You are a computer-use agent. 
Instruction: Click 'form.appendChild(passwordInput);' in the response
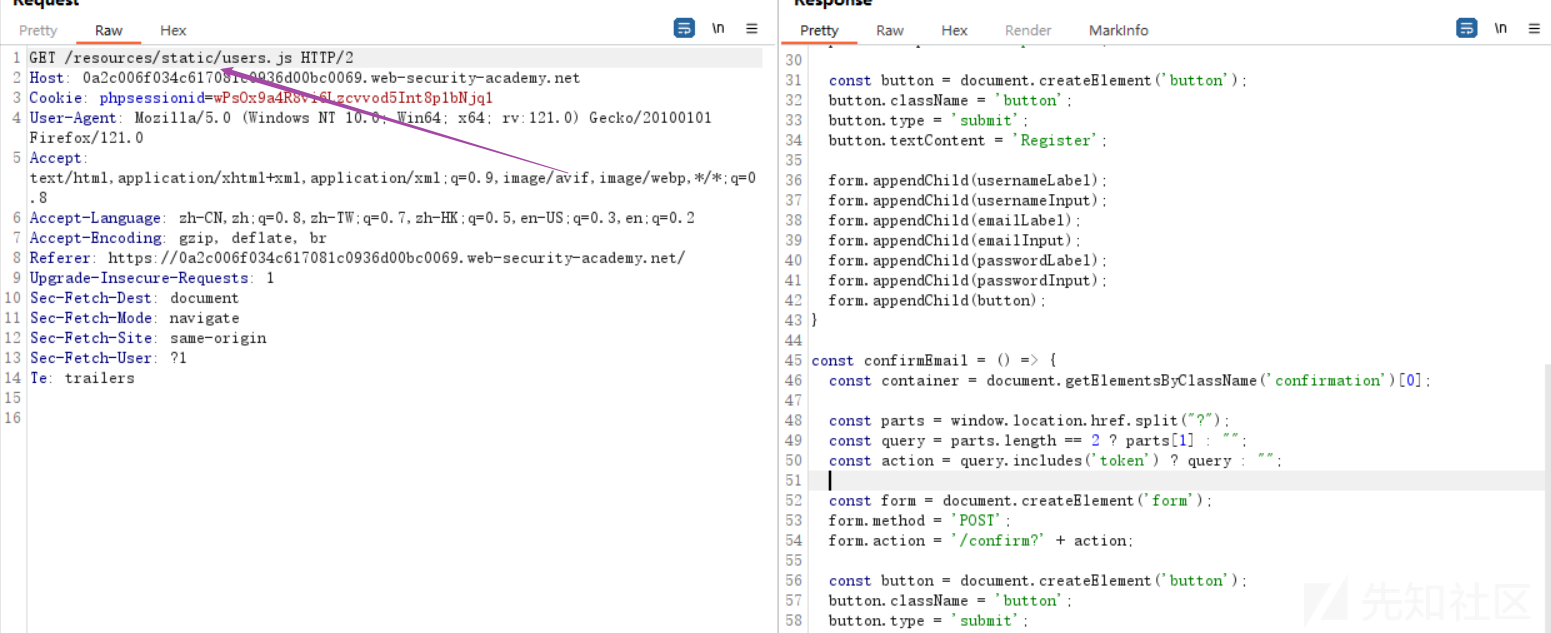968,280
